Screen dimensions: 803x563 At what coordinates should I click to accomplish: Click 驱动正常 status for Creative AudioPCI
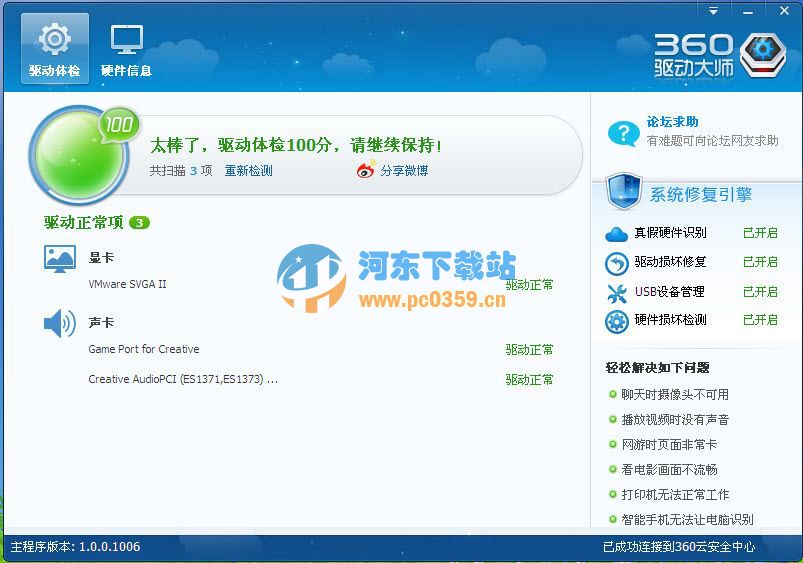530,380
